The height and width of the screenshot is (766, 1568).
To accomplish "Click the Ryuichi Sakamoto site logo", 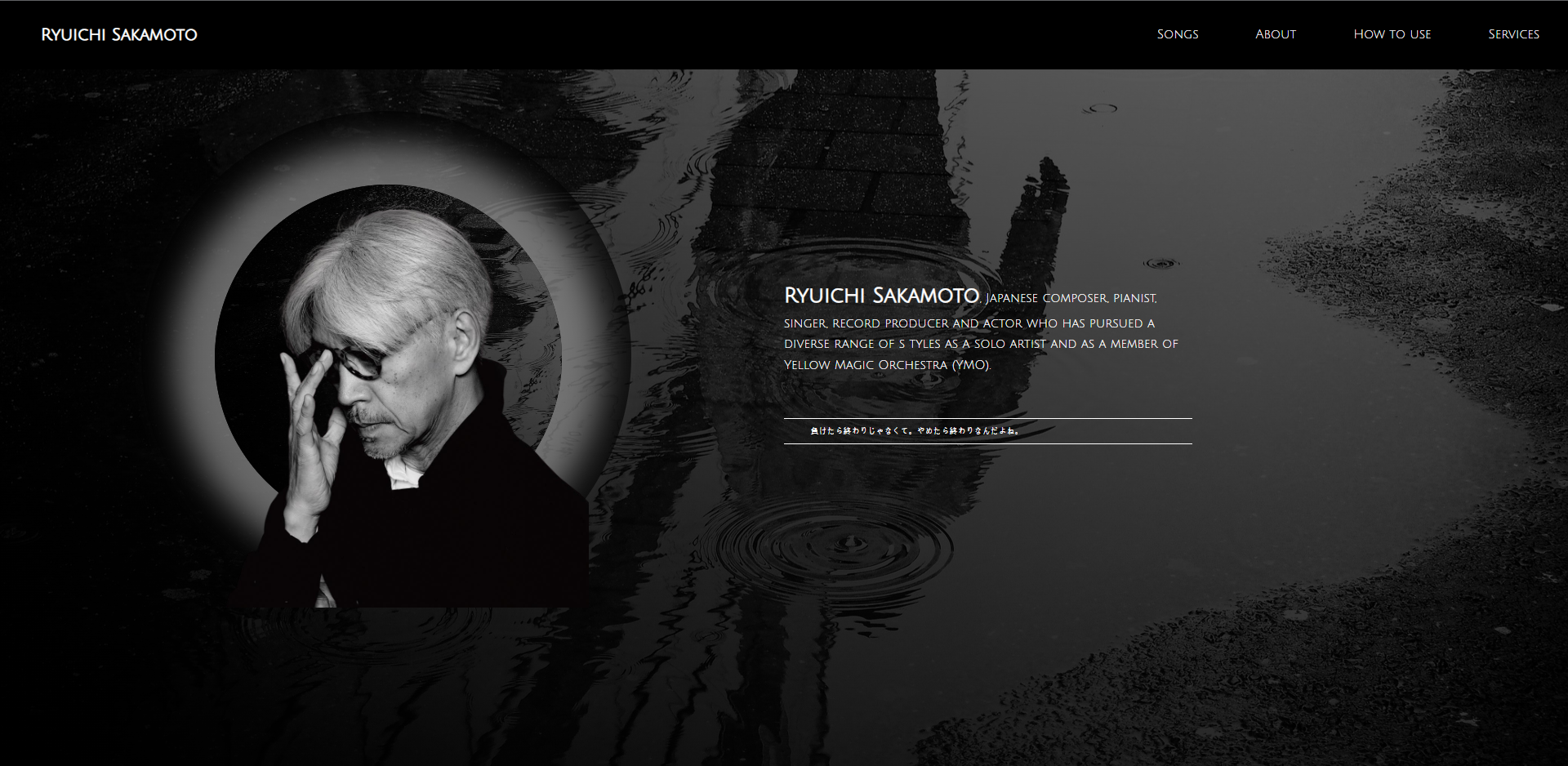I will click(118, 33).
